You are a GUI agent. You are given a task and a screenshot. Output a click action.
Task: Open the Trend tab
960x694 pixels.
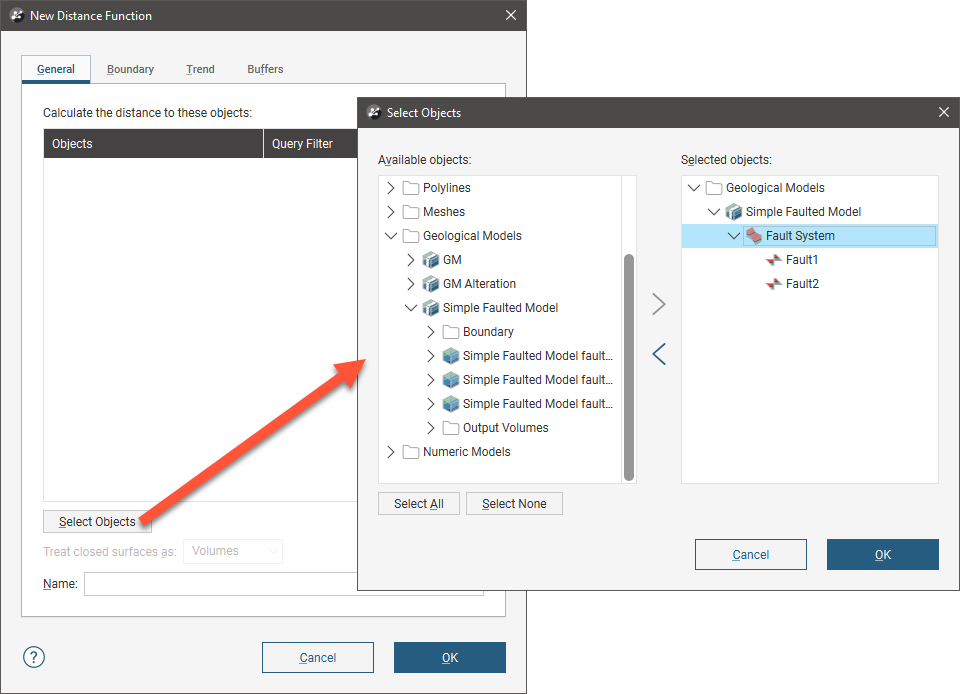(200, 69)
